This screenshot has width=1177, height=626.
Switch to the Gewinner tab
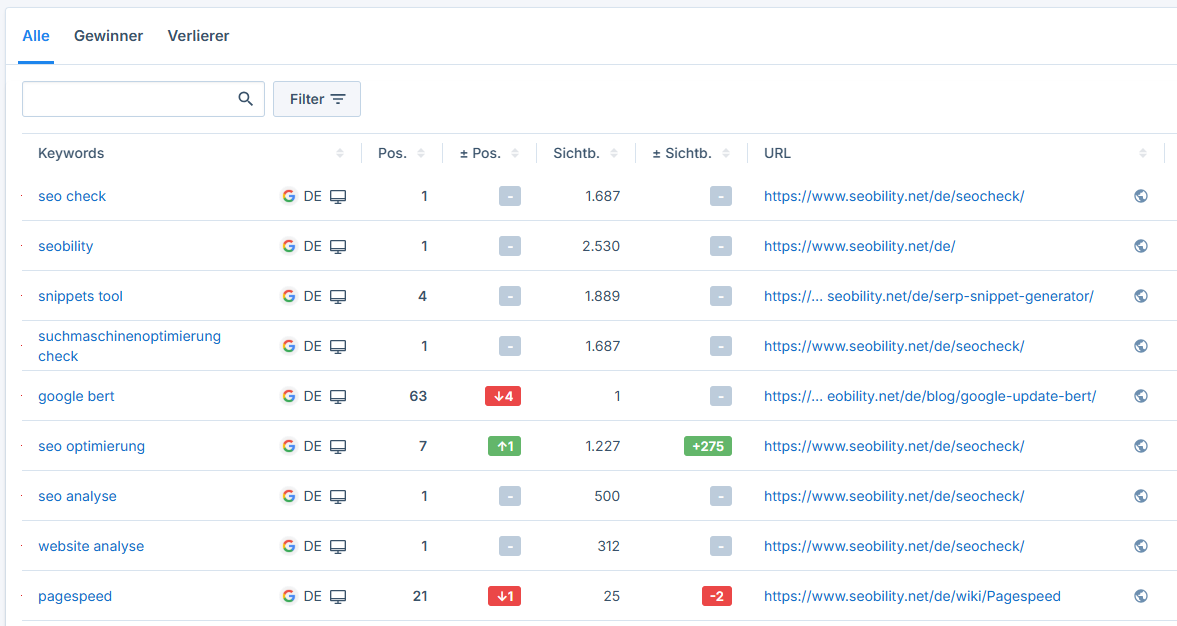point(108,36)
